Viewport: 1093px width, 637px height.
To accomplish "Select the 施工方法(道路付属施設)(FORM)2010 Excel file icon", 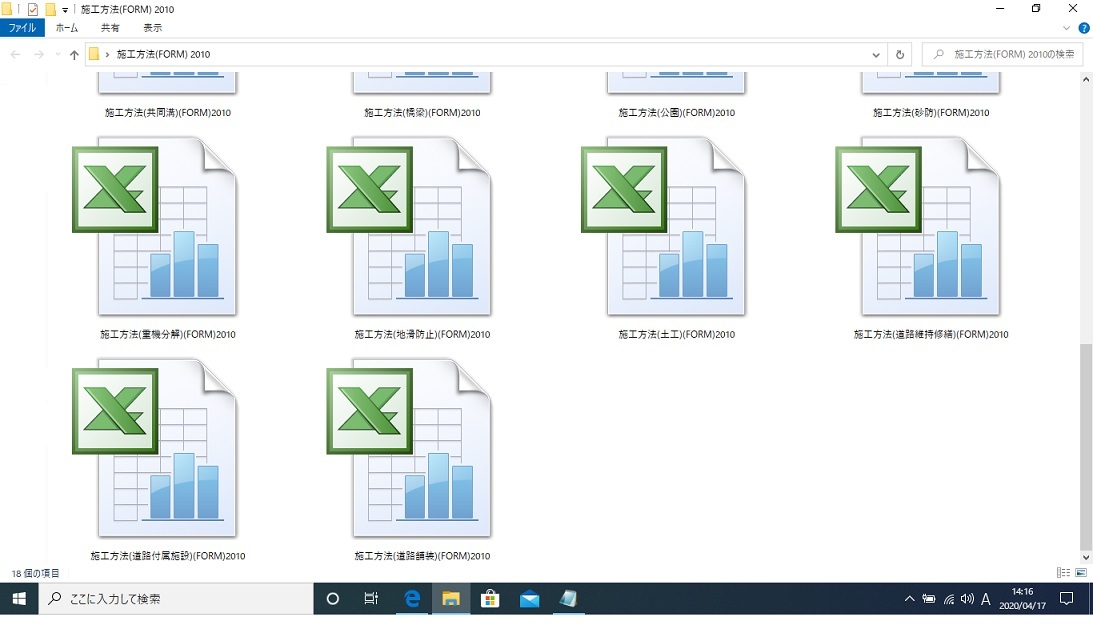I will pos(155,448).
